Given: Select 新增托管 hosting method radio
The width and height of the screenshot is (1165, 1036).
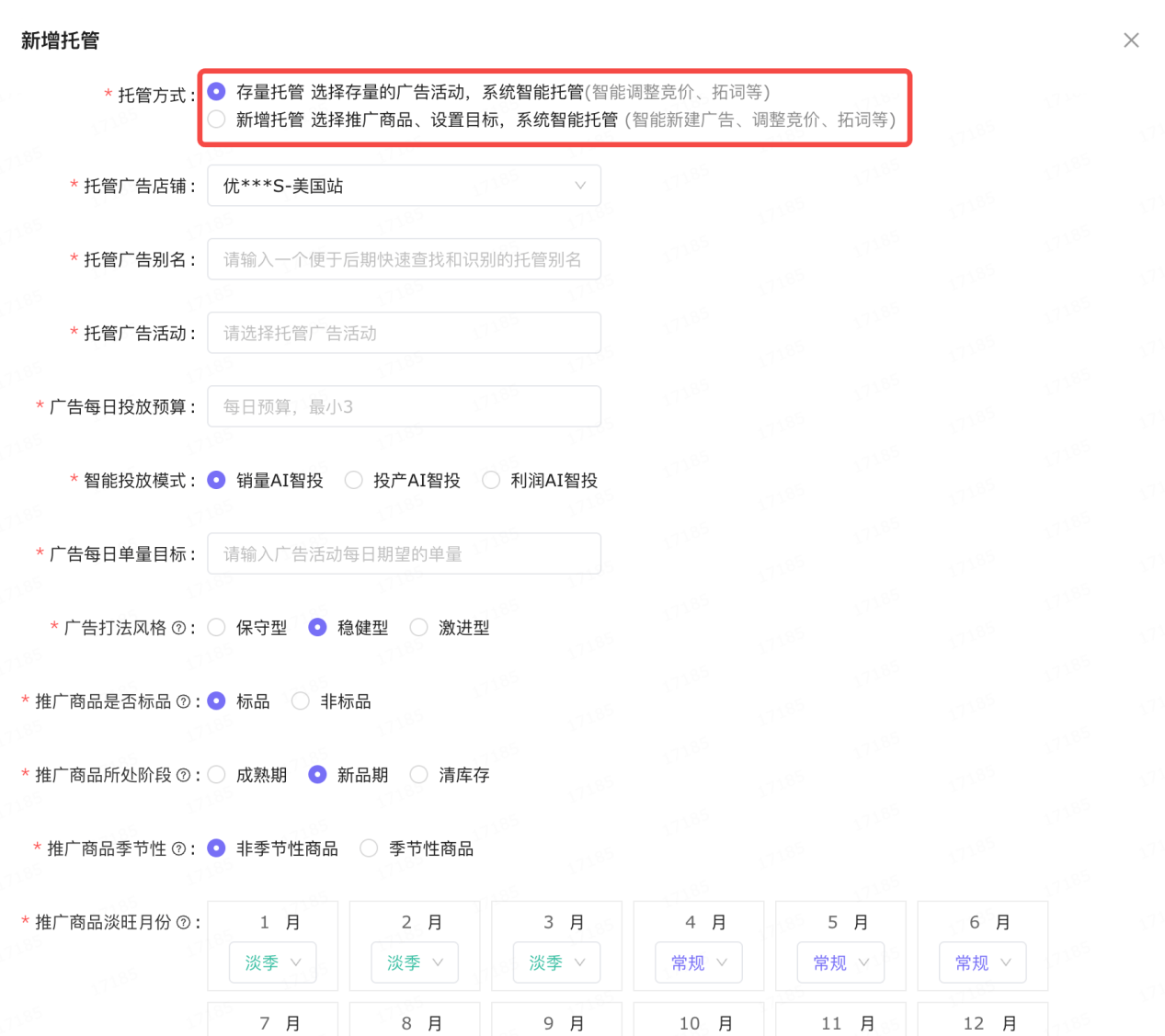Looking at the screenshot, I should point(217,119).
